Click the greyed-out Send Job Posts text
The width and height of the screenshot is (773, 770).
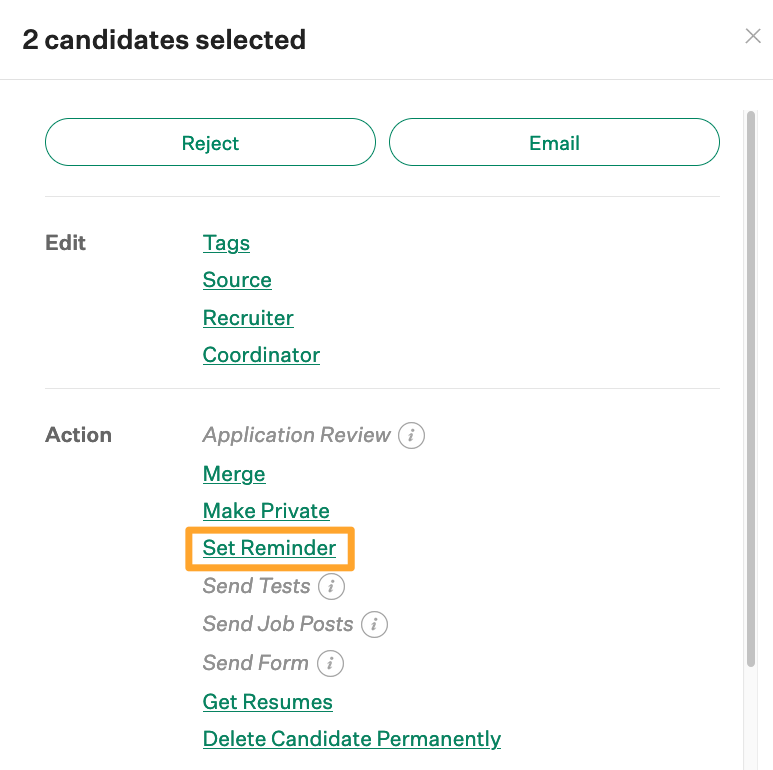(x=278, y=624)
